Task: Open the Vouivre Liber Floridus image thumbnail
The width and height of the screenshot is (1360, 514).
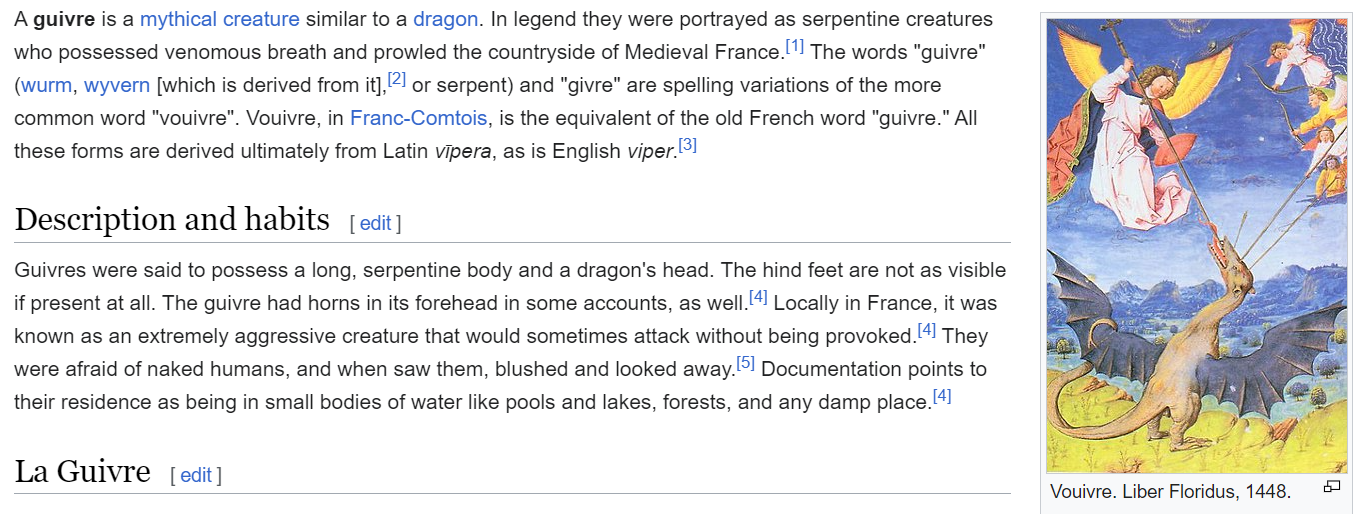Action: pyautogui.click(x=1196, y=246)
